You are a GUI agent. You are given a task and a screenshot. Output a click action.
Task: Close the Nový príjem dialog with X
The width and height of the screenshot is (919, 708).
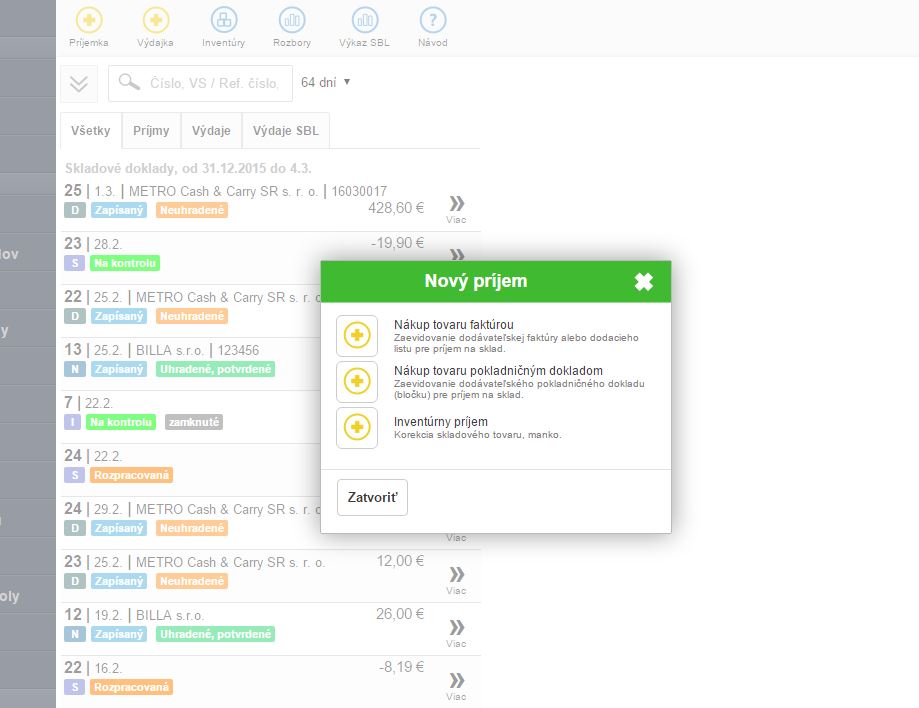[x=644, y=282]
